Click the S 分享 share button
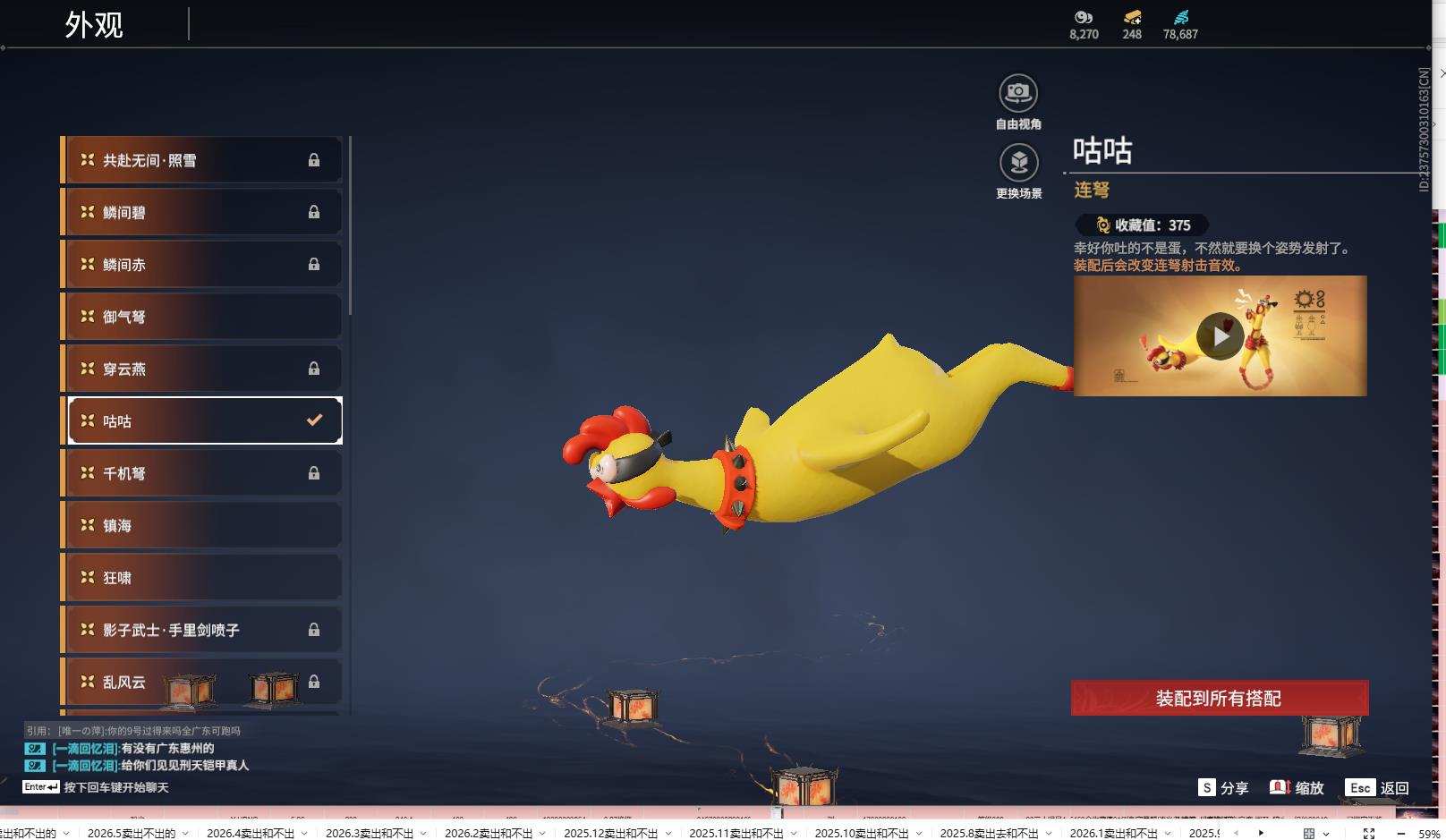The width and height of the screenshot is (1446, 840). [x=1223, y=787]
